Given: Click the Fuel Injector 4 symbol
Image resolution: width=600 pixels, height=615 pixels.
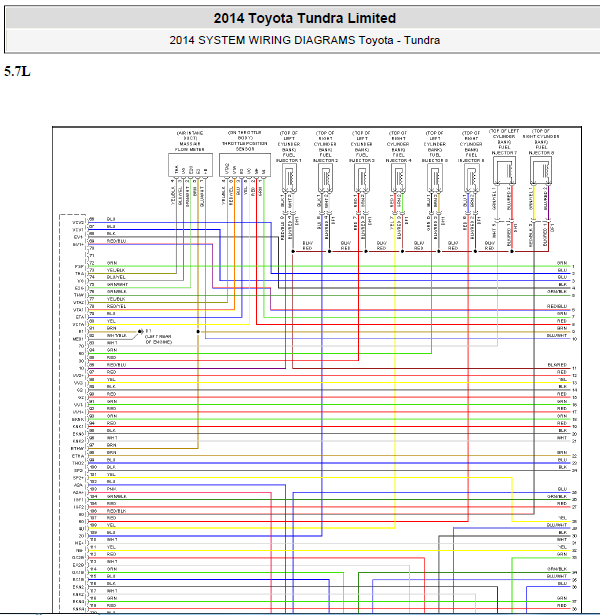Looking at the screenshot, I should coord(398,178).
